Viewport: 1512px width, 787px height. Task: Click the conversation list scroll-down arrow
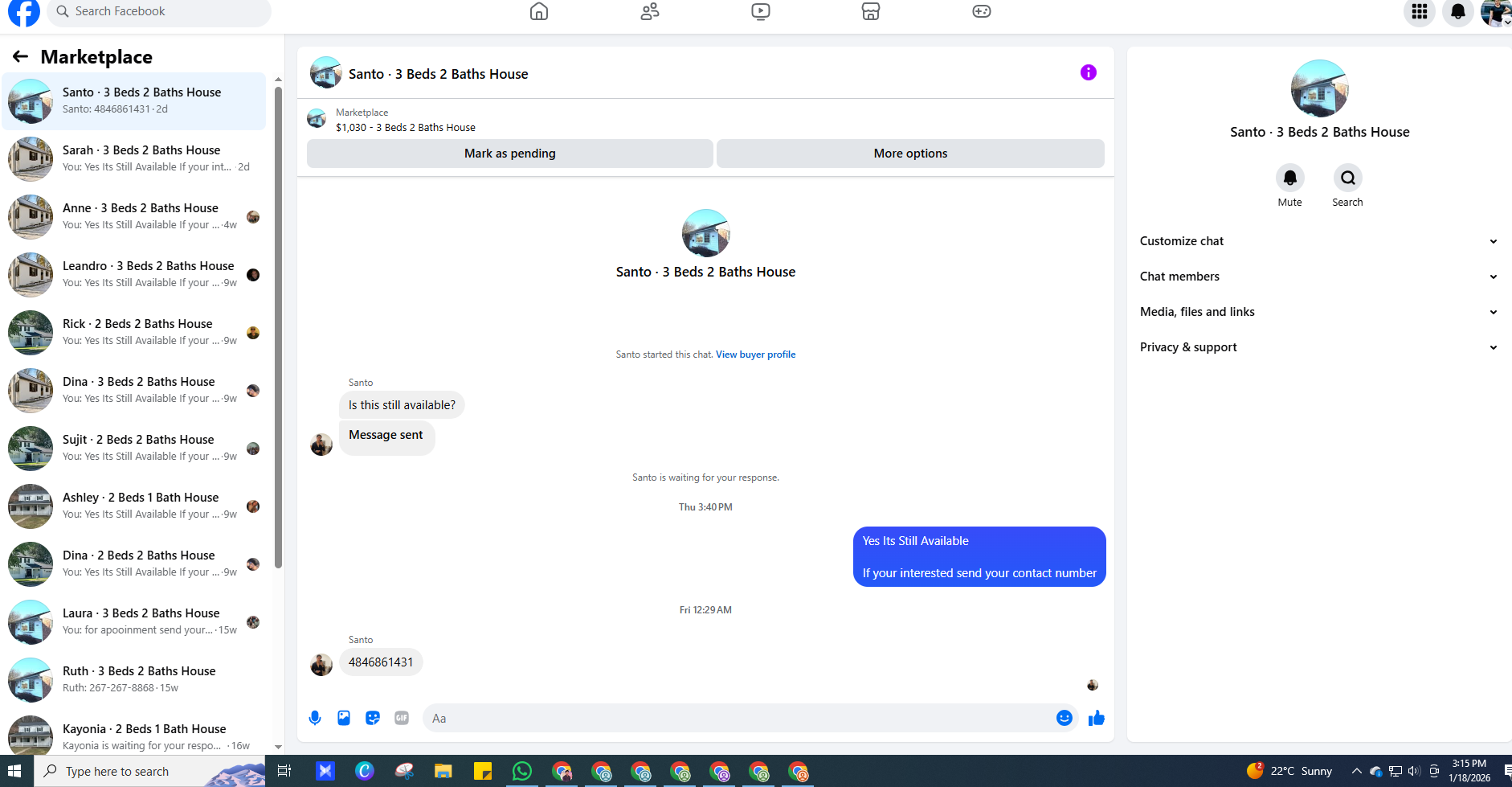(x=278, y=747)
